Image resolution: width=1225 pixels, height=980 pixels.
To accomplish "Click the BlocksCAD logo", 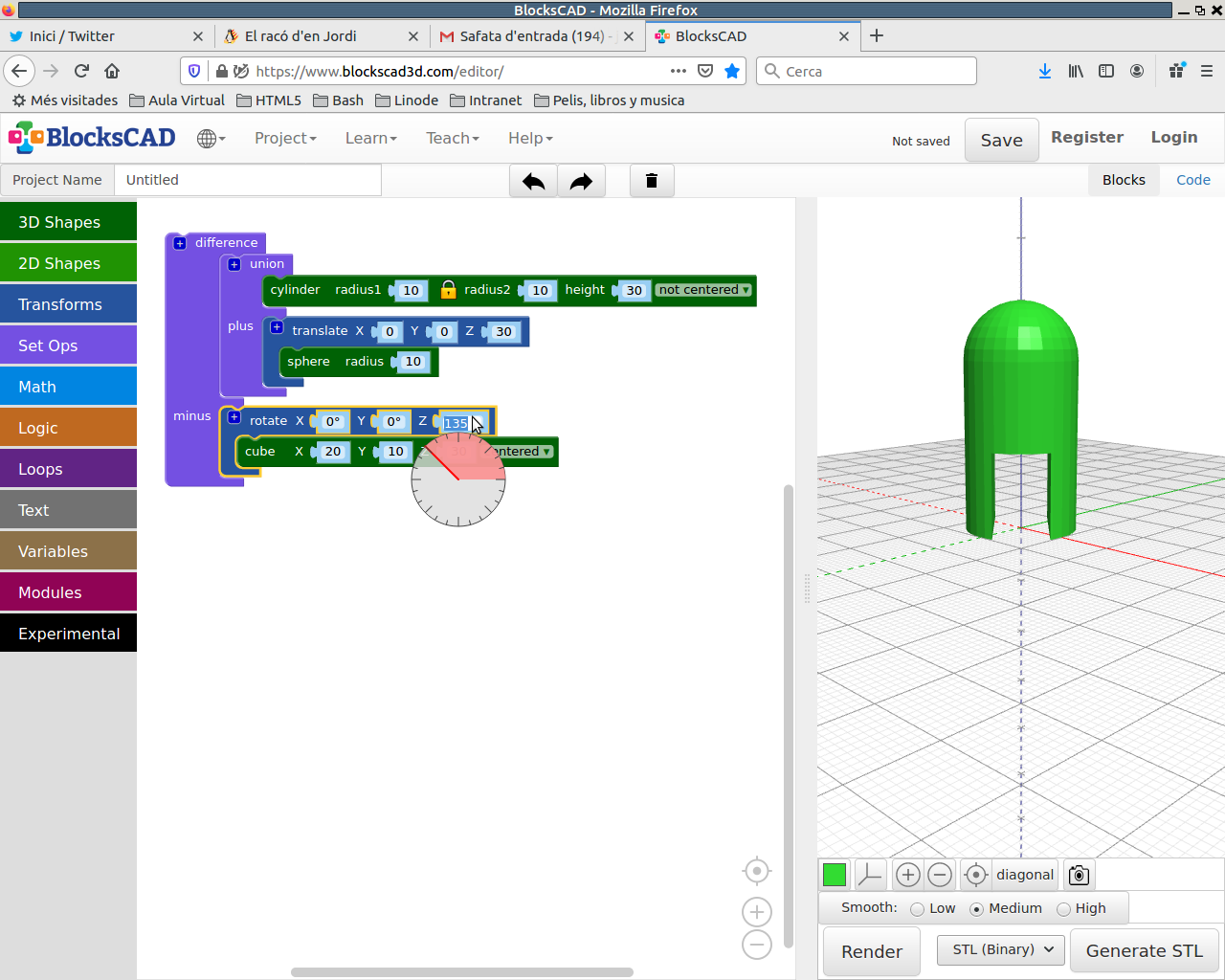I will 92,138.
